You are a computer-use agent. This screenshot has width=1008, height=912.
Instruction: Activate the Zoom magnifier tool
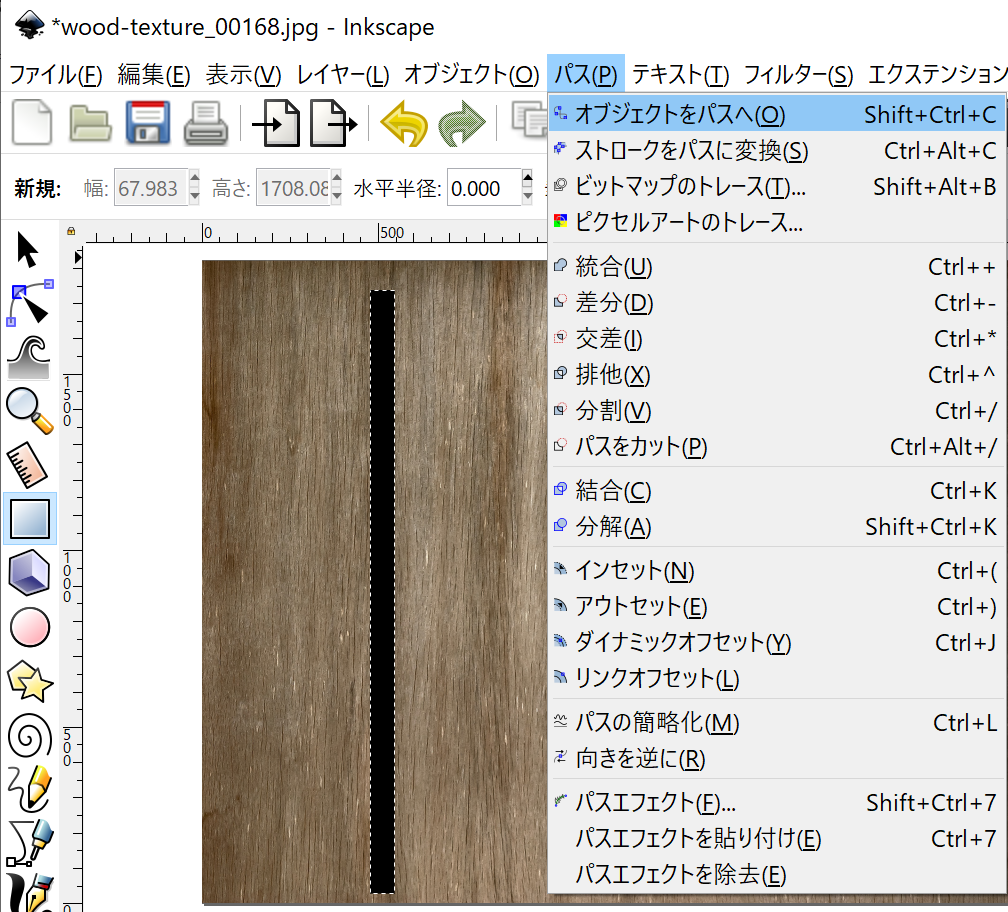click(x=29, y=410)
